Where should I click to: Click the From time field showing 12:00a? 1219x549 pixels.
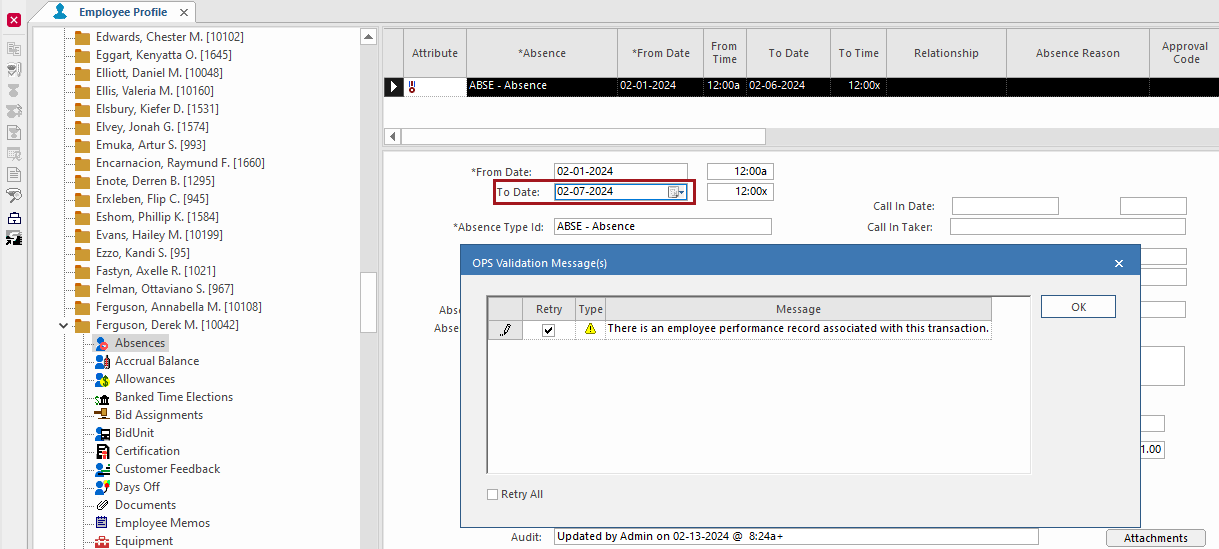tap(740, 171)
